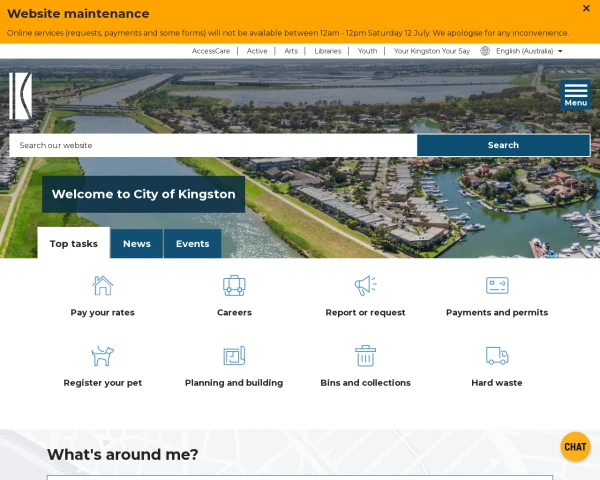
Task: Click the What's around me? heading
Action: pos(122,454)
